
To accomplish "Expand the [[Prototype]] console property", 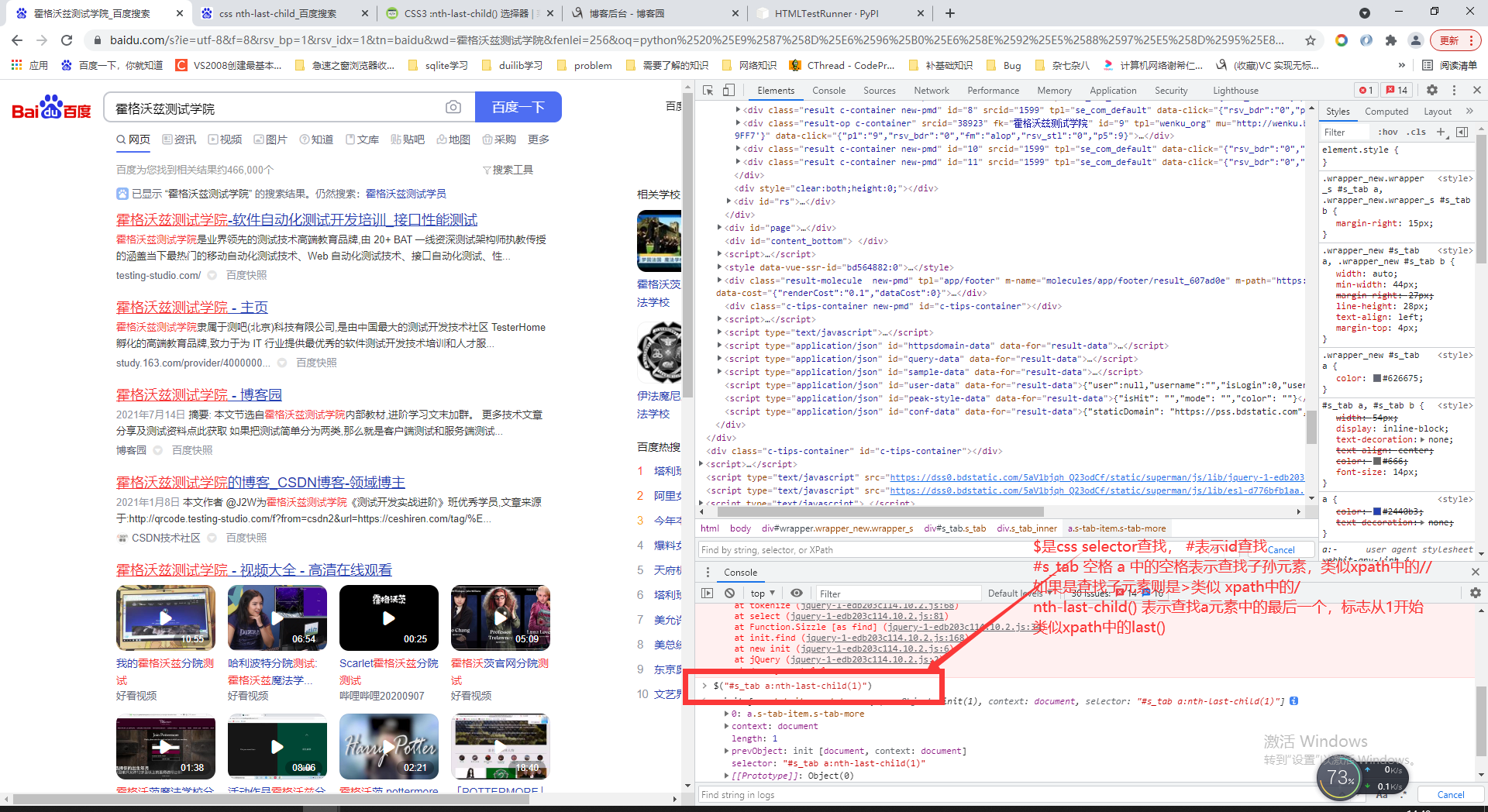I will tap(727, 776).
